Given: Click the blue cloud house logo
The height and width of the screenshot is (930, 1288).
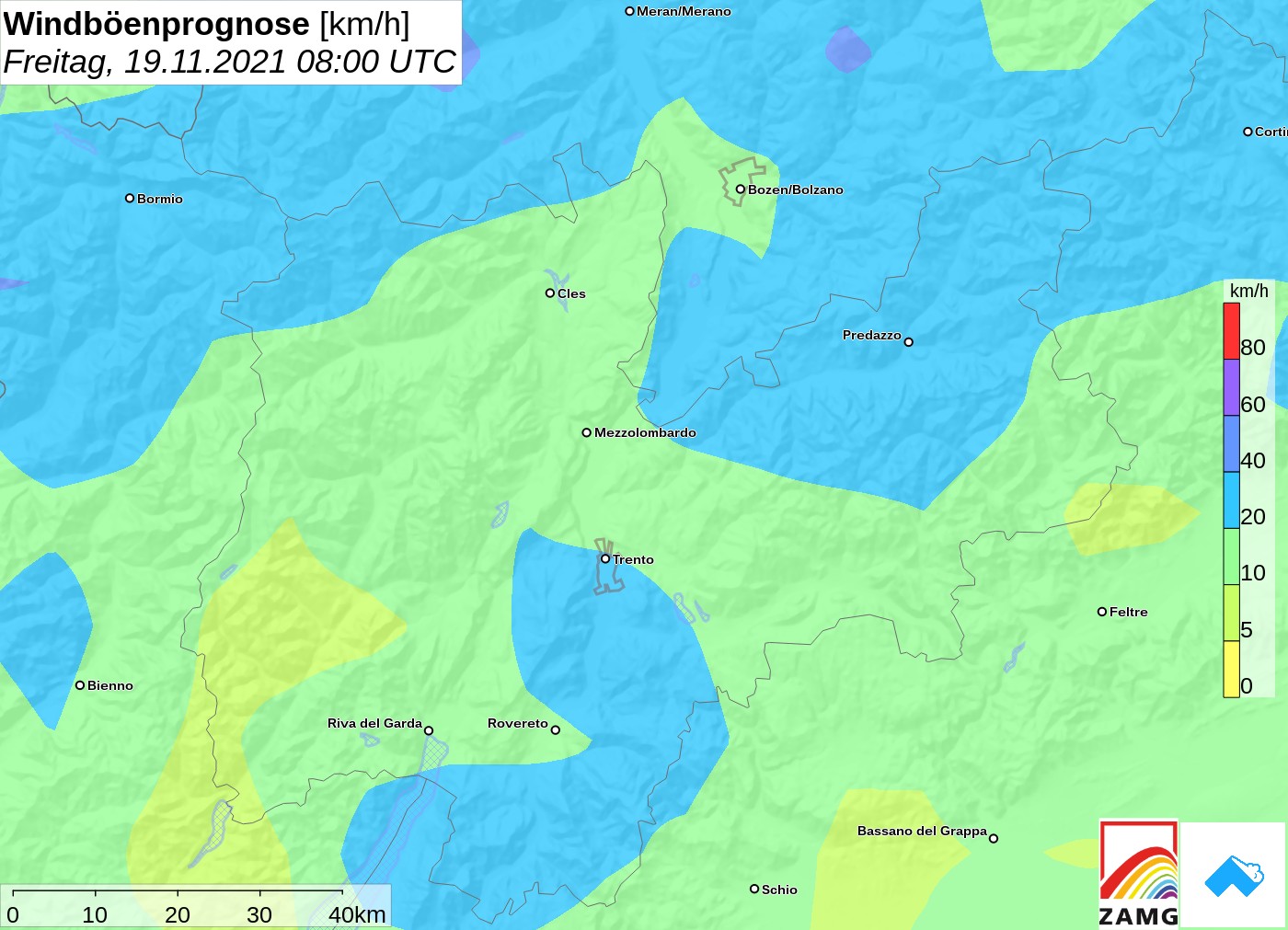Looking at the screenshot, I should [1234, 877].
